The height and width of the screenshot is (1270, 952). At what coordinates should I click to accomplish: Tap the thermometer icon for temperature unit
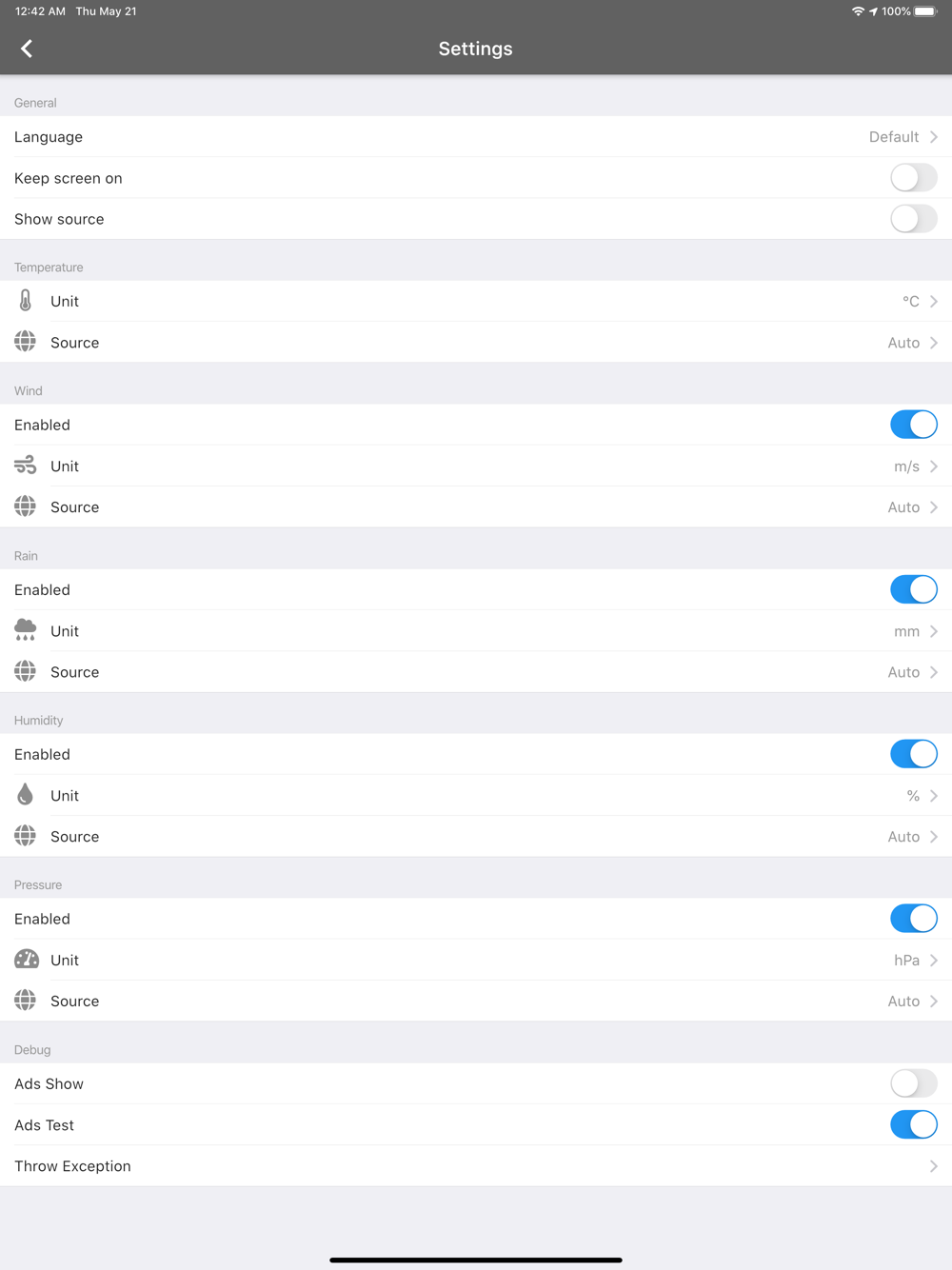pos(26,301)
